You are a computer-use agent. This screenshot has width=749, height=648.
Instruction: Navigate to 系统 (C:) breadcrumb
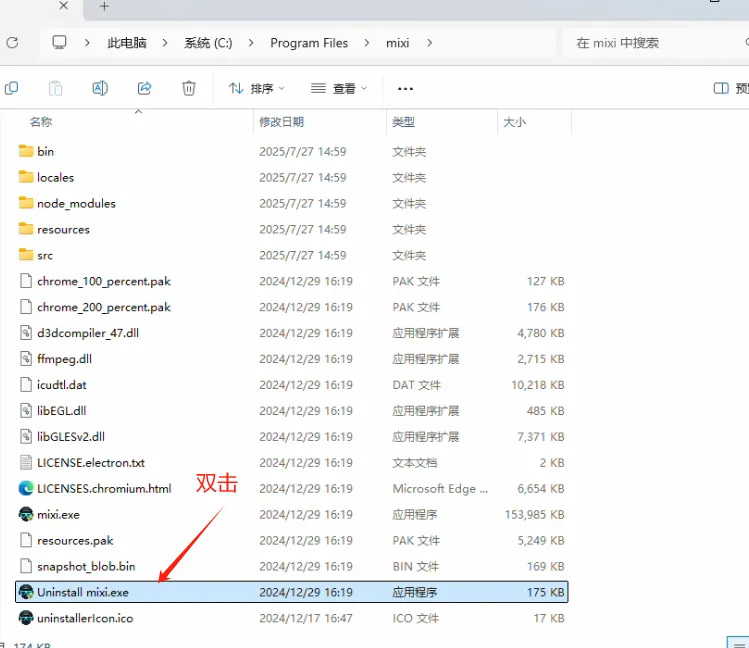(x=208, y=43)
